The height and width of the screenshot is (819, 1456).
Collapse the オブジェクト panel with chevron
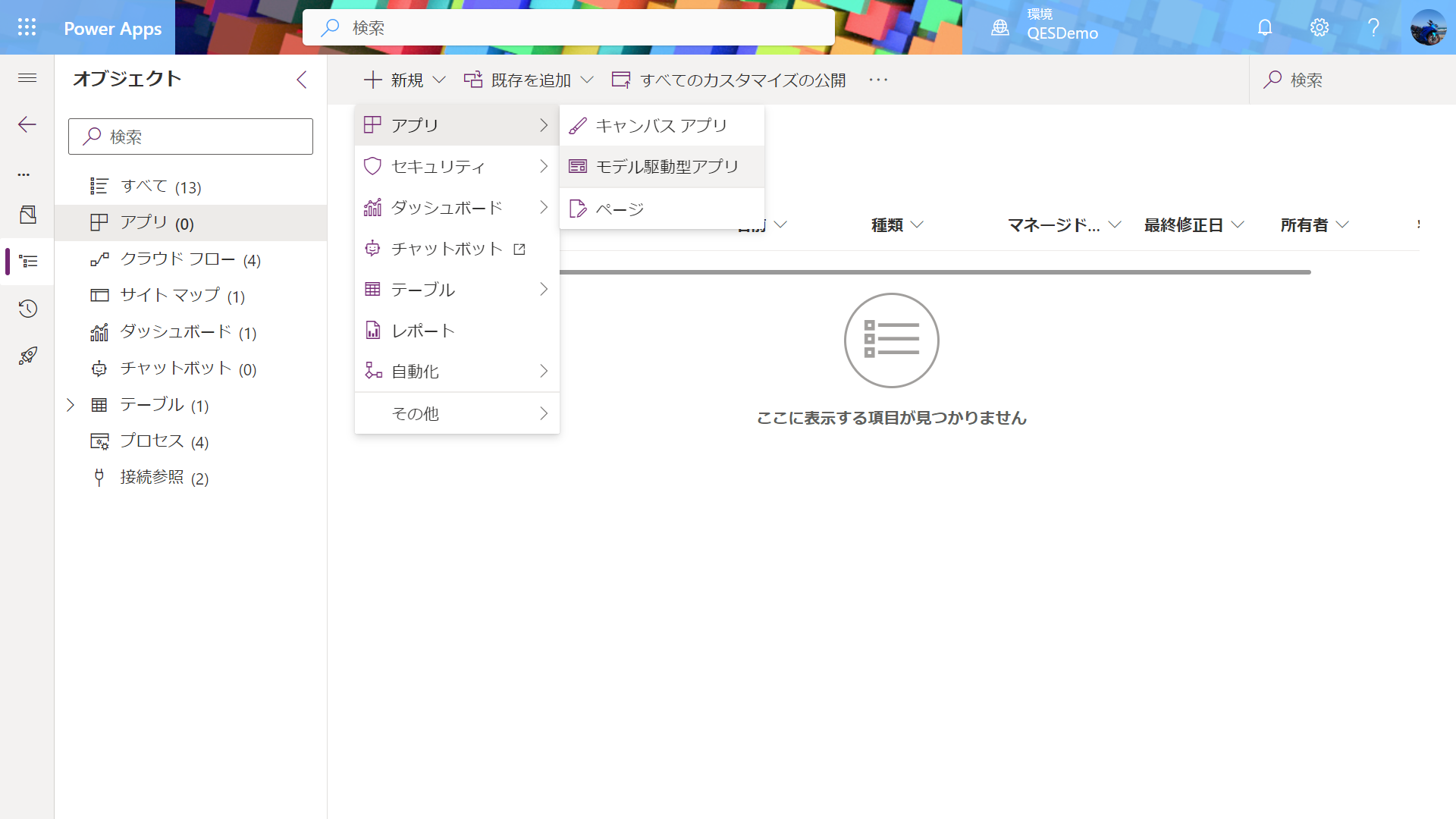[302, 80]
